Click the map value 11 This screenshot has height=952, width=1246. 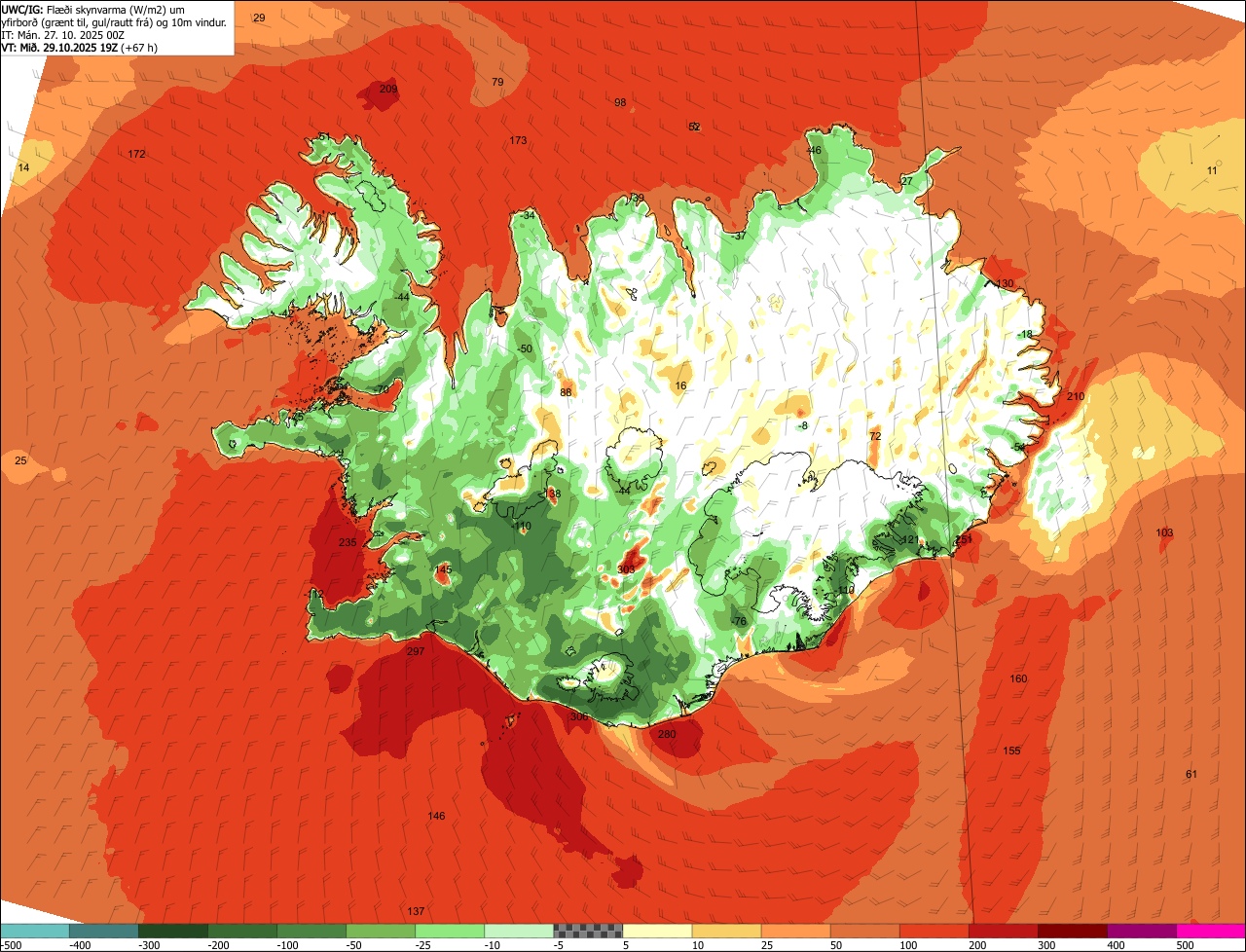pyautogui.click(x=1212, y=170)
